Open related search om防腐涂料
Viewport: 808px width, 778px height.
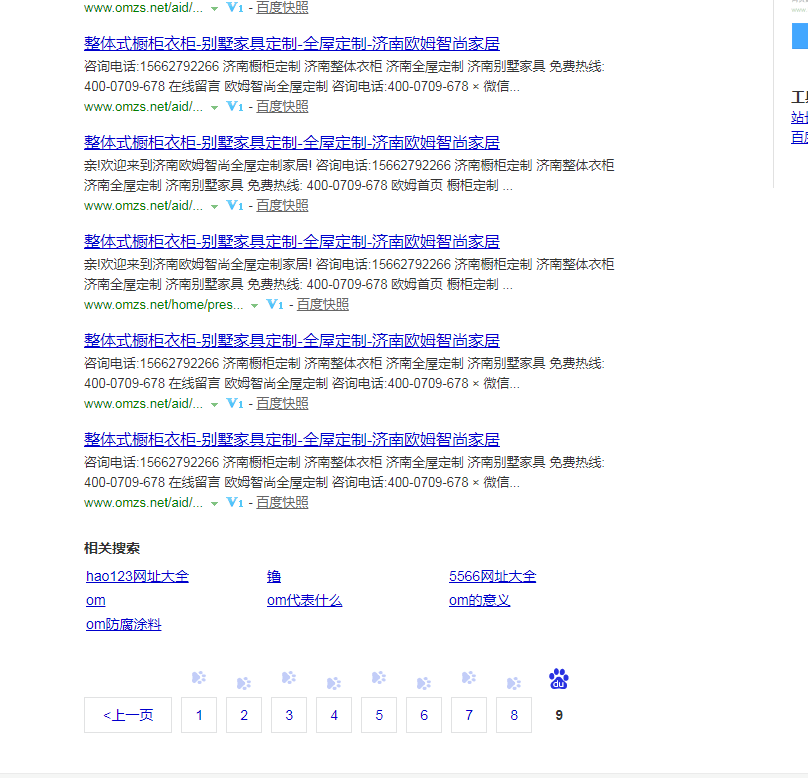tap(123, 624)
